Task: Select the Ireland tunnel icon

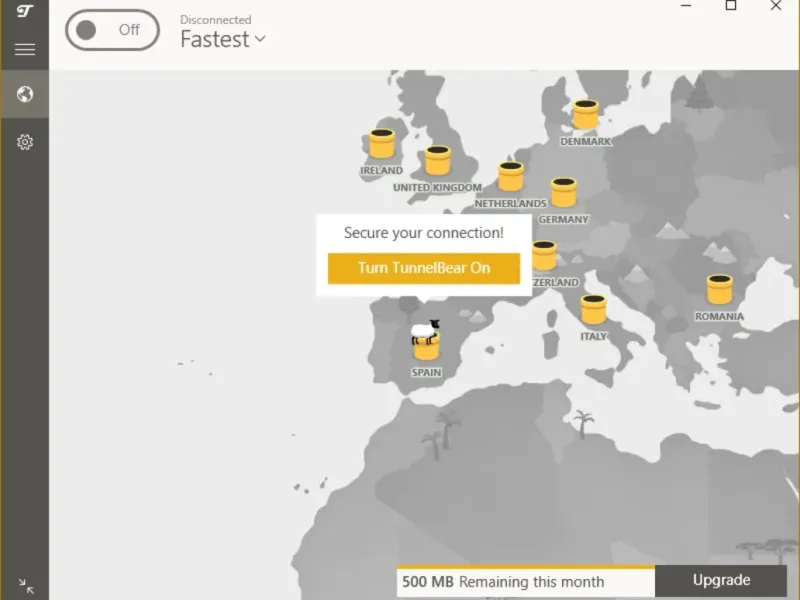Action: point(382,143)
